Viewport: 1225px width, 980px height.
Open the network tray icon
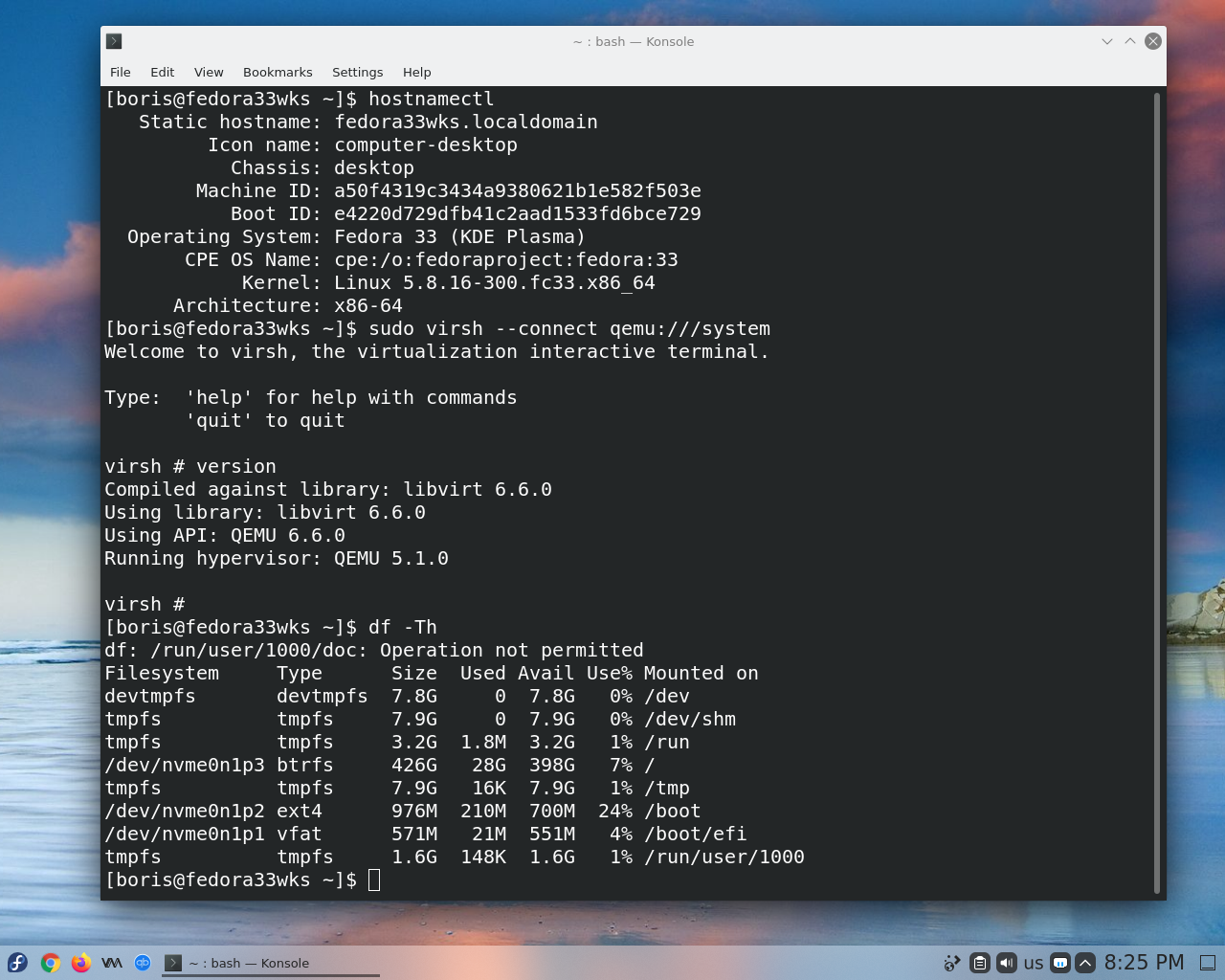coord(952,962)
